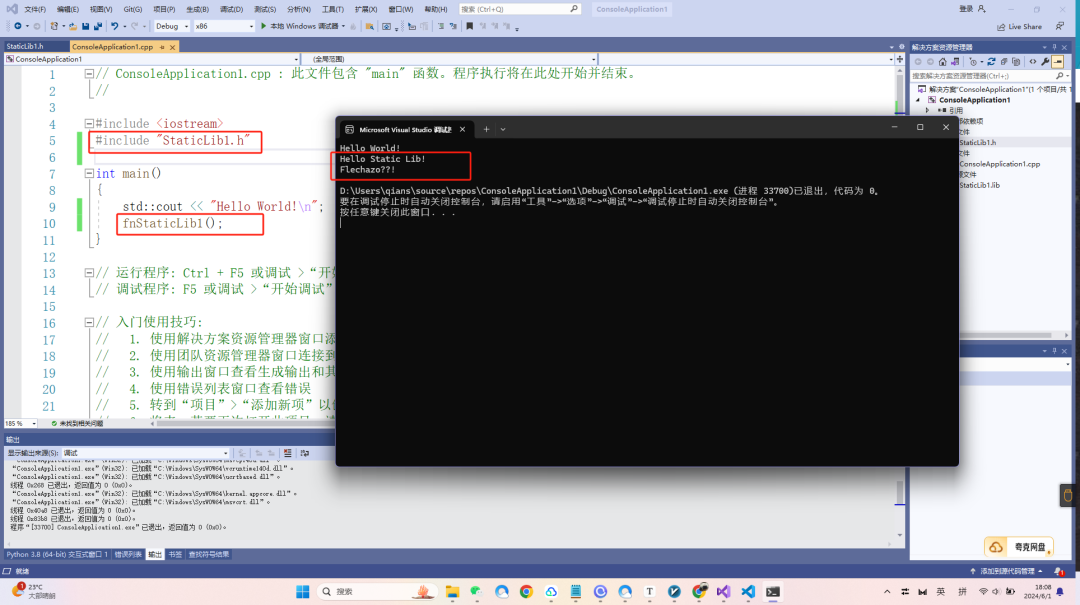Select ConsoleApplication1.cpp in Solution Explorer

point(999,164)
